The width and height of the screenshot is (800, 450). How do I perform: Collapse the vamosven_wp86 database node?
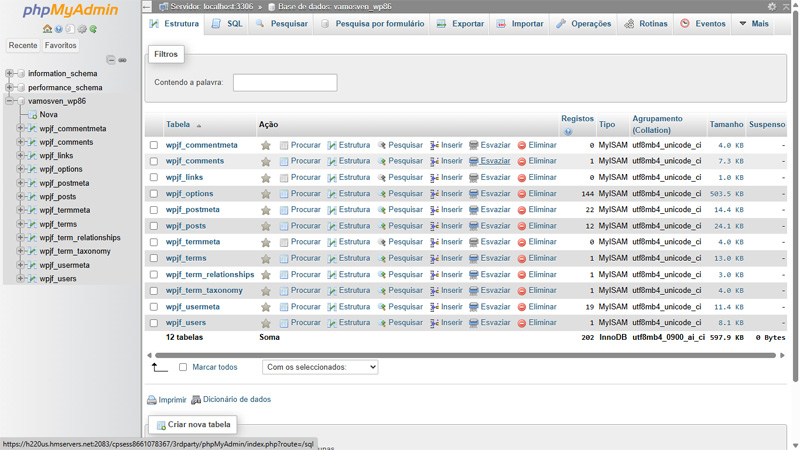click(9, 101)
